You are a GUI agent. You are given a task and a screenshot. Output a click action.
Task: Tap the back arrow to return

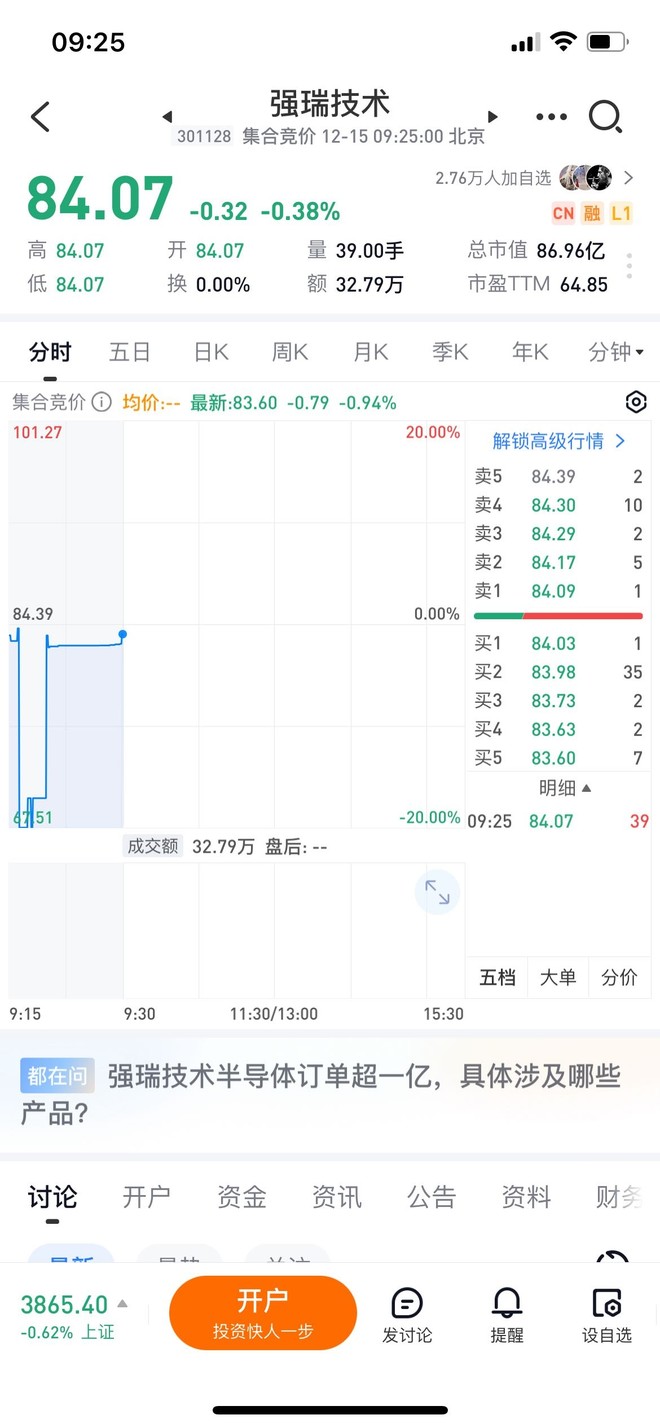pos(39,117)
